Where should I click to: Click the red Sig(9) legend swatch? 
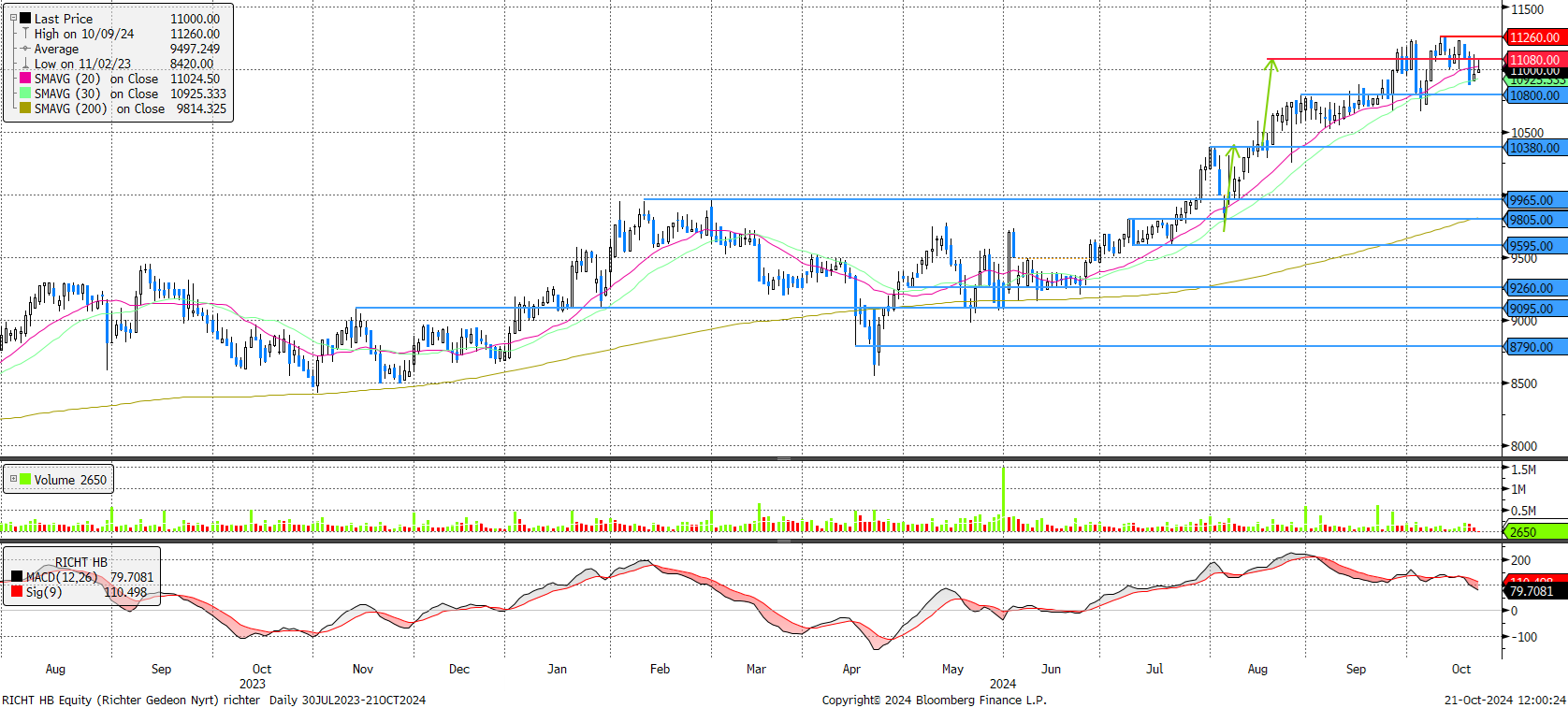17,591
